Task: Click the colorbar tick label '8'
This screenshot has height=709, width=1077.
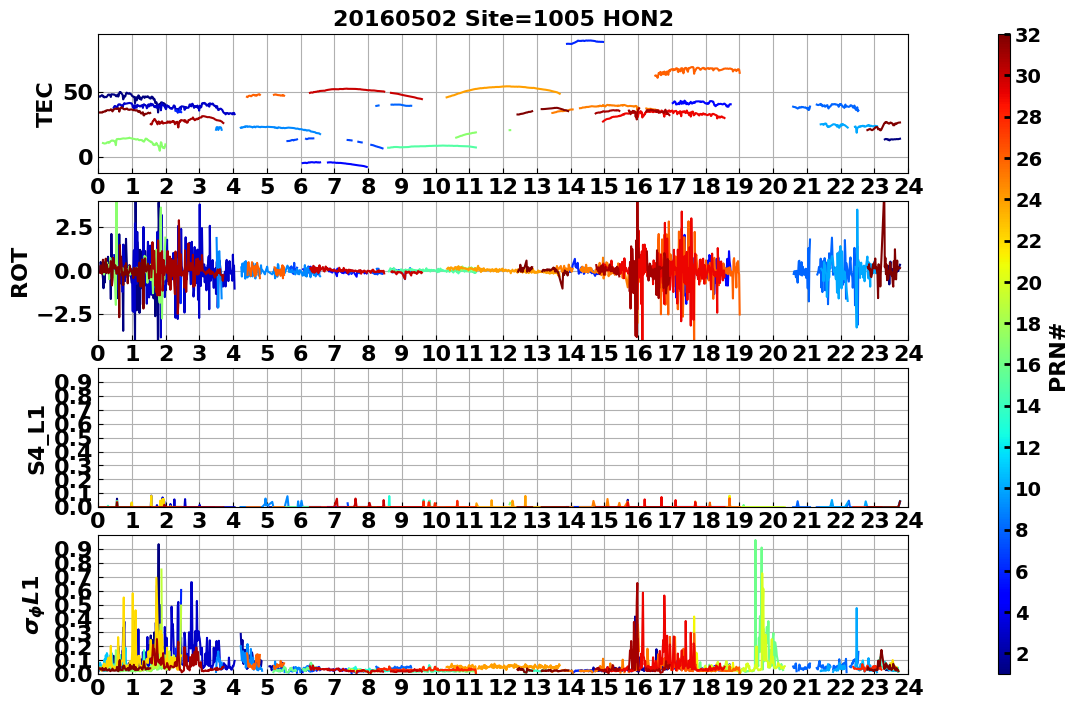Action: tap(1022, 530)
